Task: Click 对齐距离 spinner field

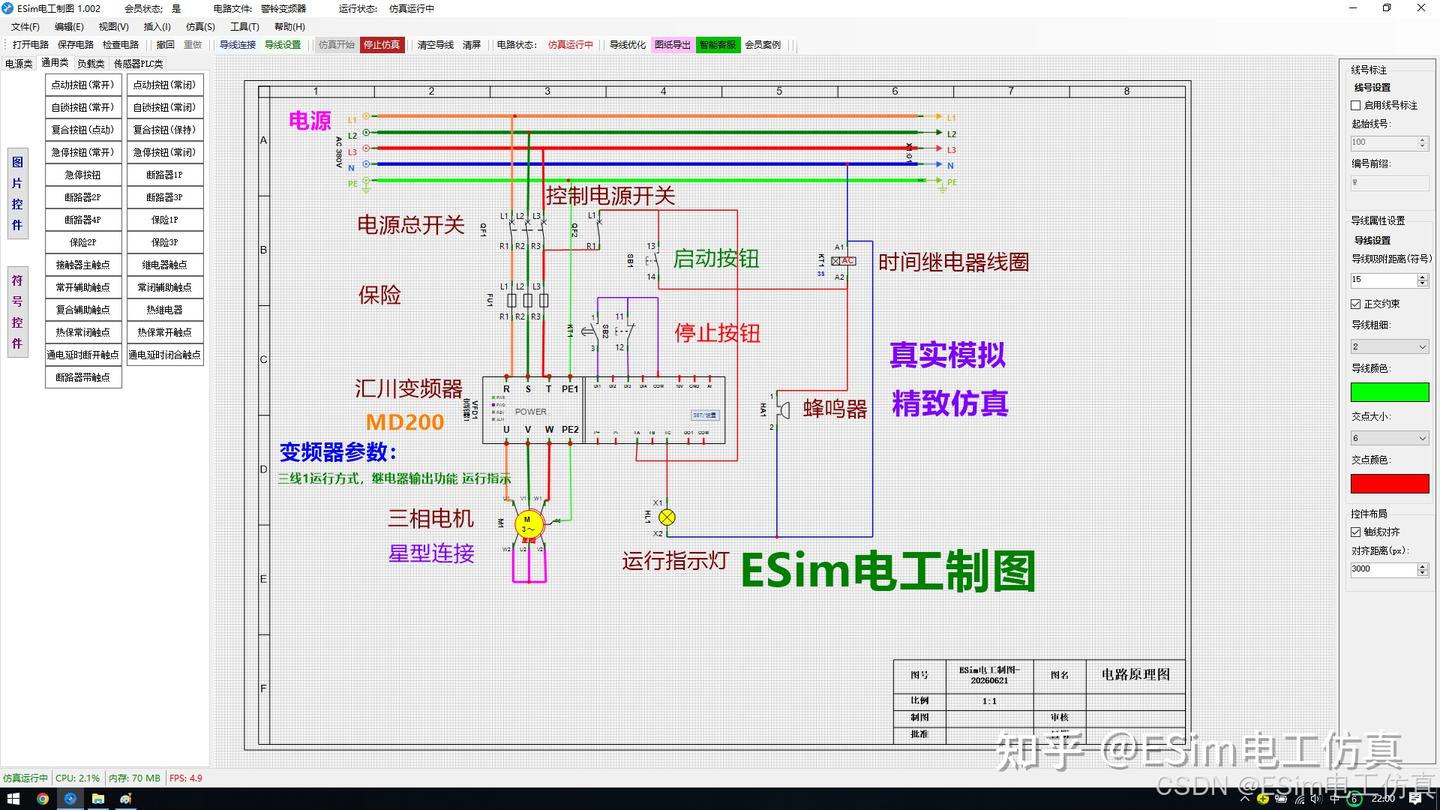Action: 1390,569
